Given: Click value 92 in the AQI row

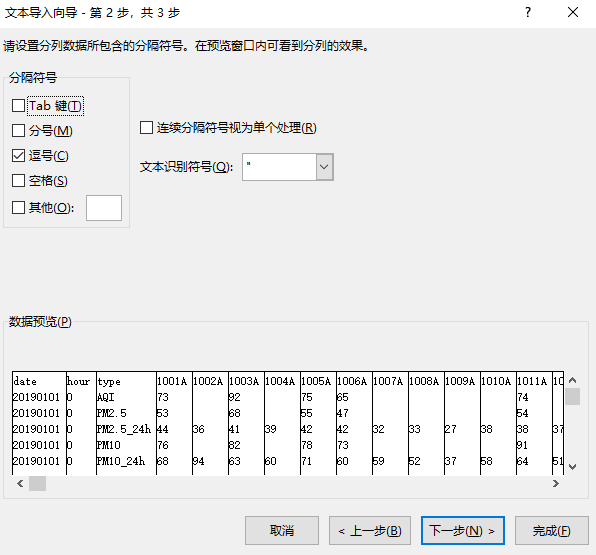Looking at the screenshot, I should [235, 397].
